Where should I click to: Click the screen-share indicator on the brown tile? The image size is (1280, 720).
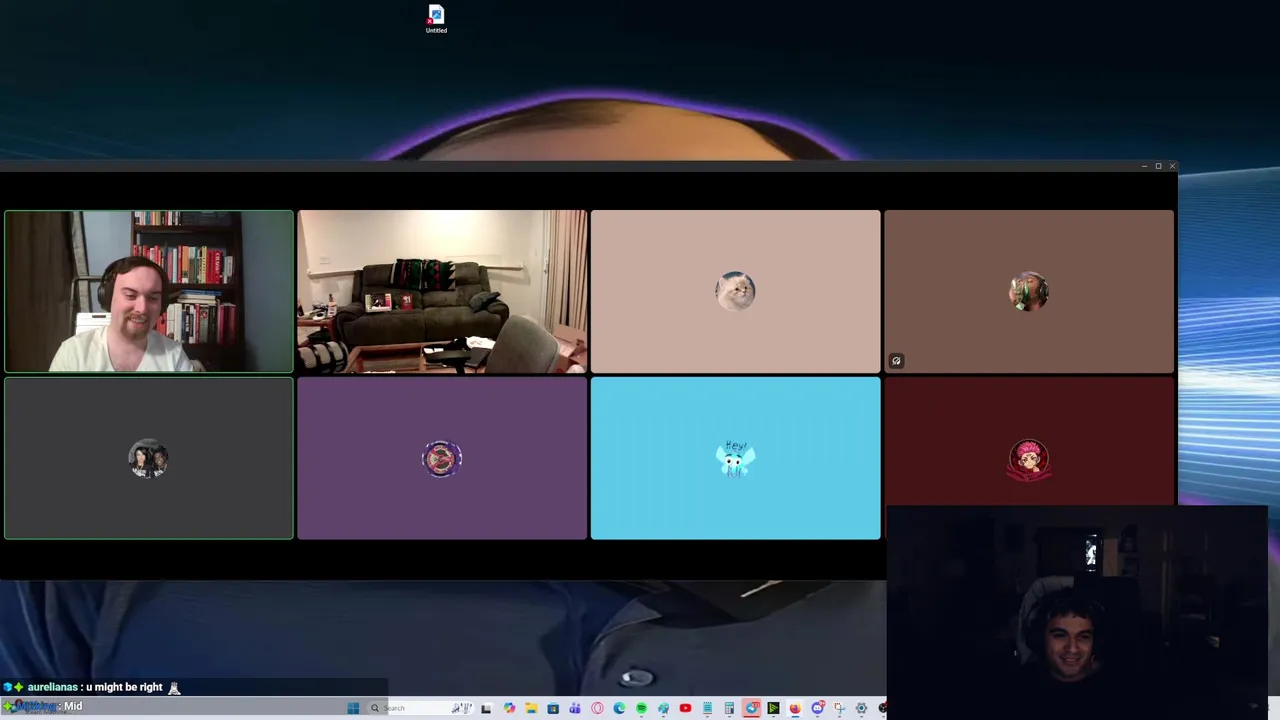coord(896,361)
